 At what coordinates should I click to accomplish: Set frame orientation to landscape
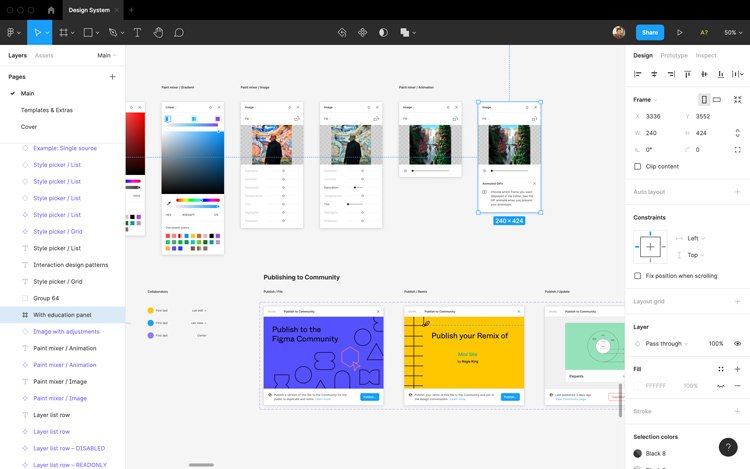tap(717, 99)
